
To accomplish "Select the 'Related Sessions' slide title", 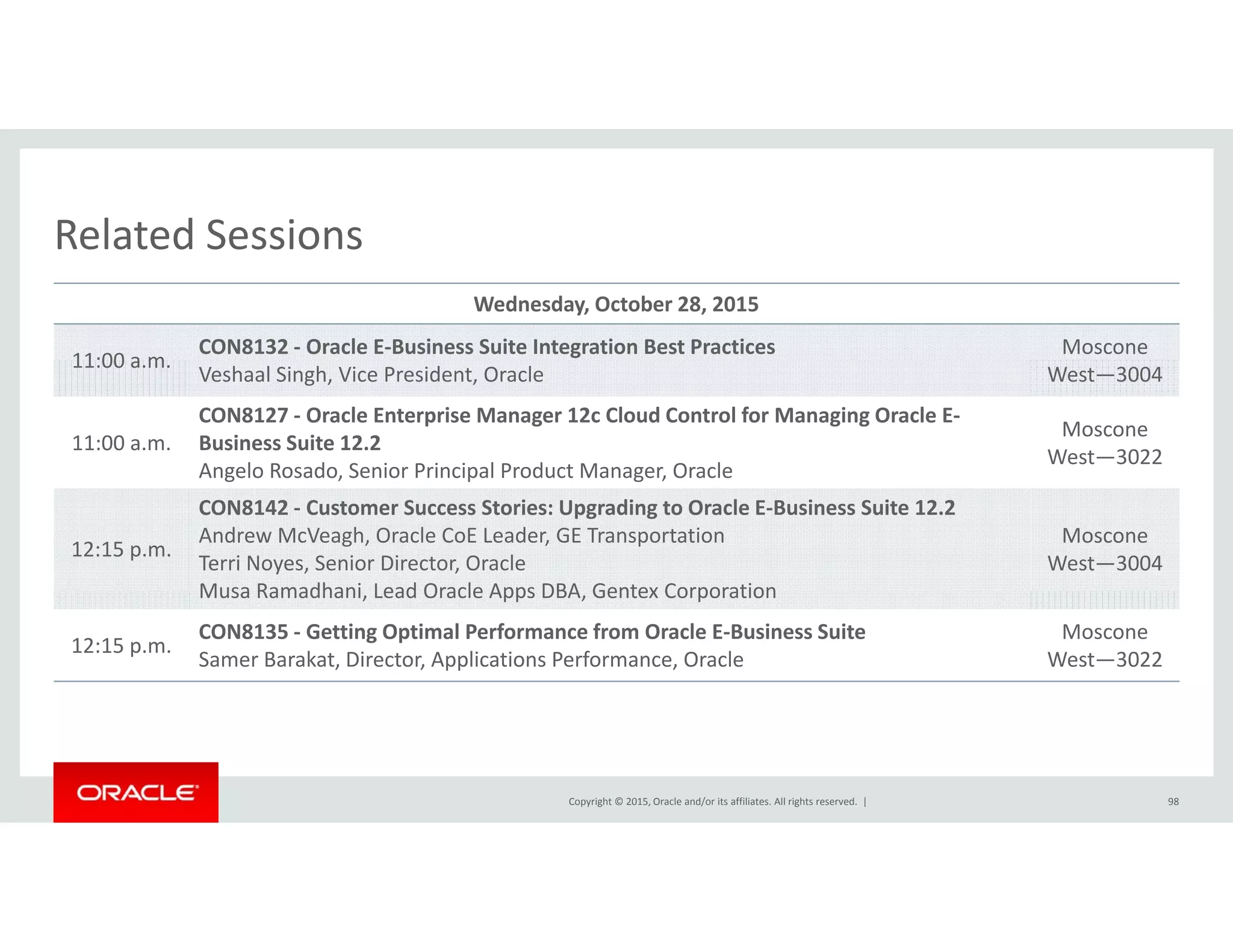I will click(209, 235).
